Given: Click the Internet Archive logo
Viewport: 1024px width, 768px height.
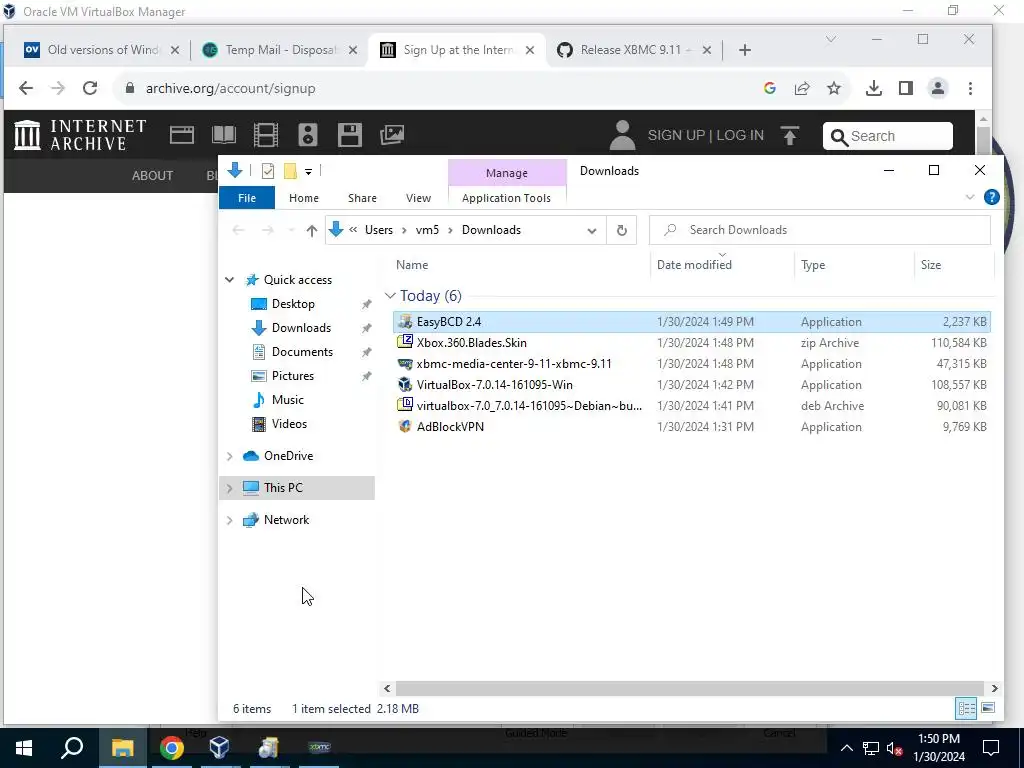Looking at the screenshot, I should (x=80, y=135).
